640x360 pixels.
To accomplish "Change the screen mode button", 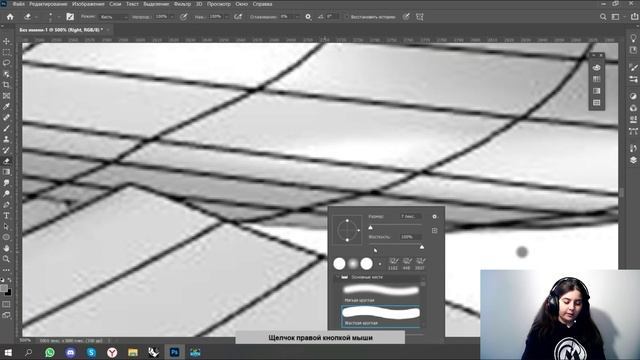I will 7,315.
